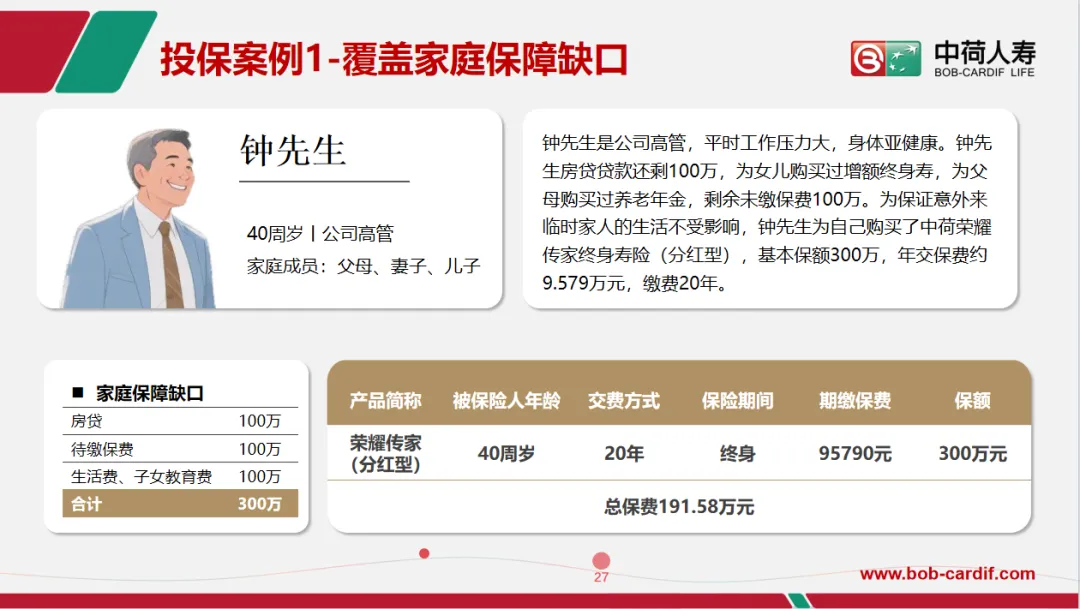Select the 300万元 coverage cell
The image size is (1080, 609).
tap(973, 453)
